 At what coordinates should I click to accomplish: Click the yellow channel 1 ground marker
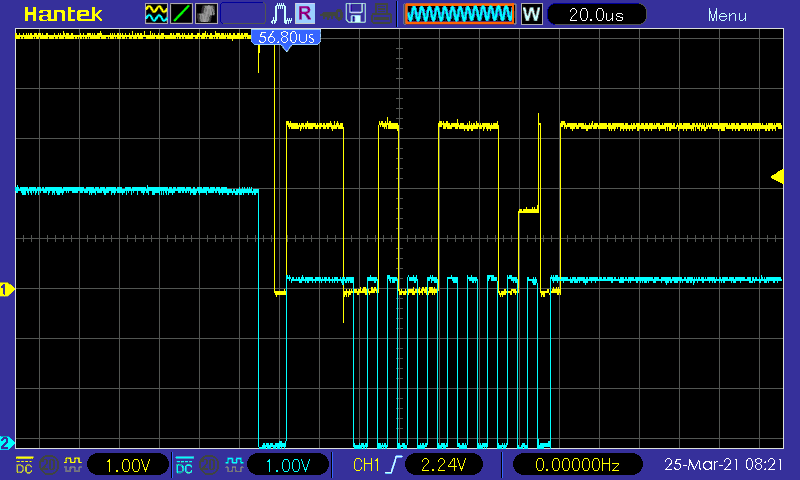(7, 290)
